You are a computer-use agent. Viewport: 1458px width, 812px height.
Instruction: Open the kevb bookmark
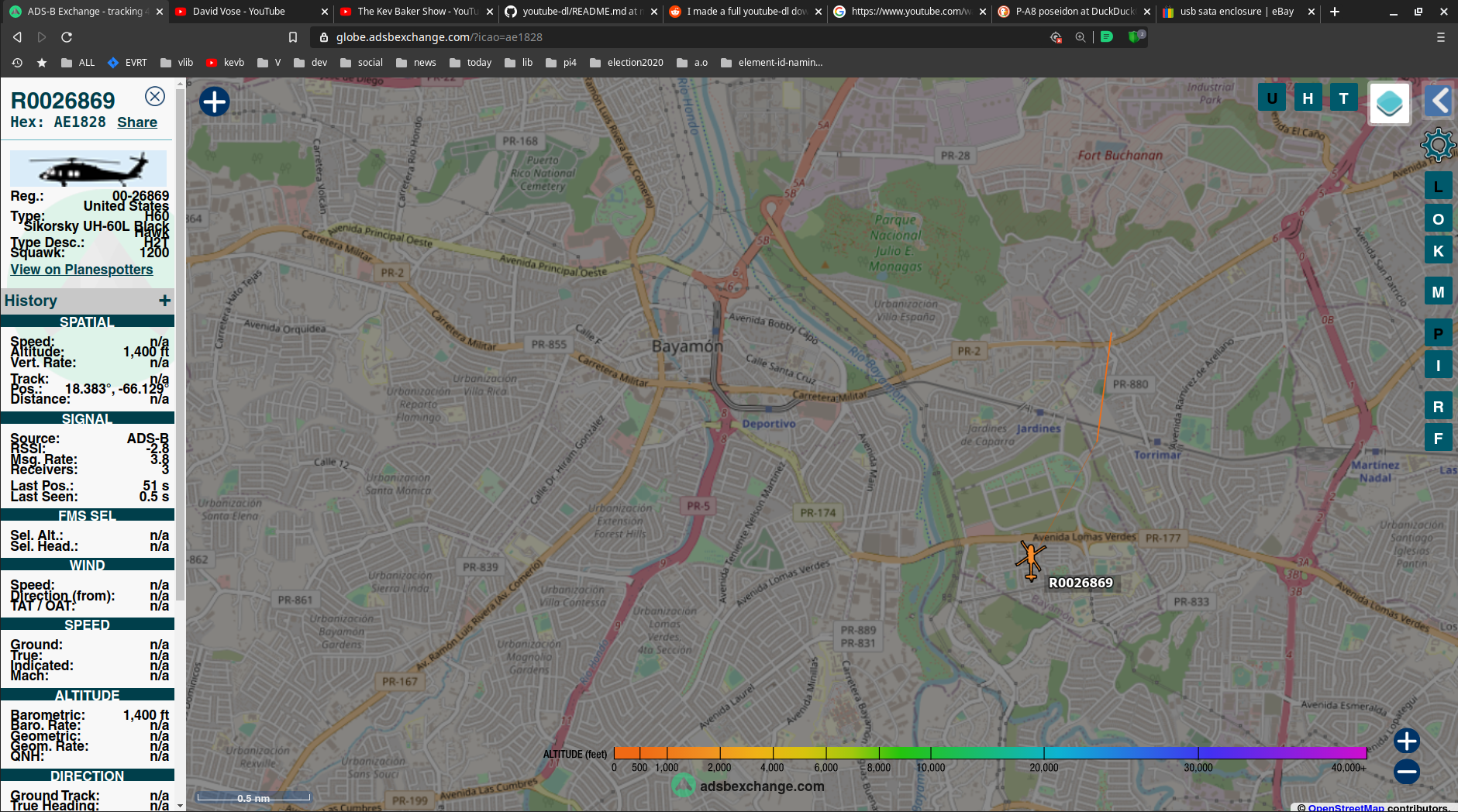pos(226,63)
